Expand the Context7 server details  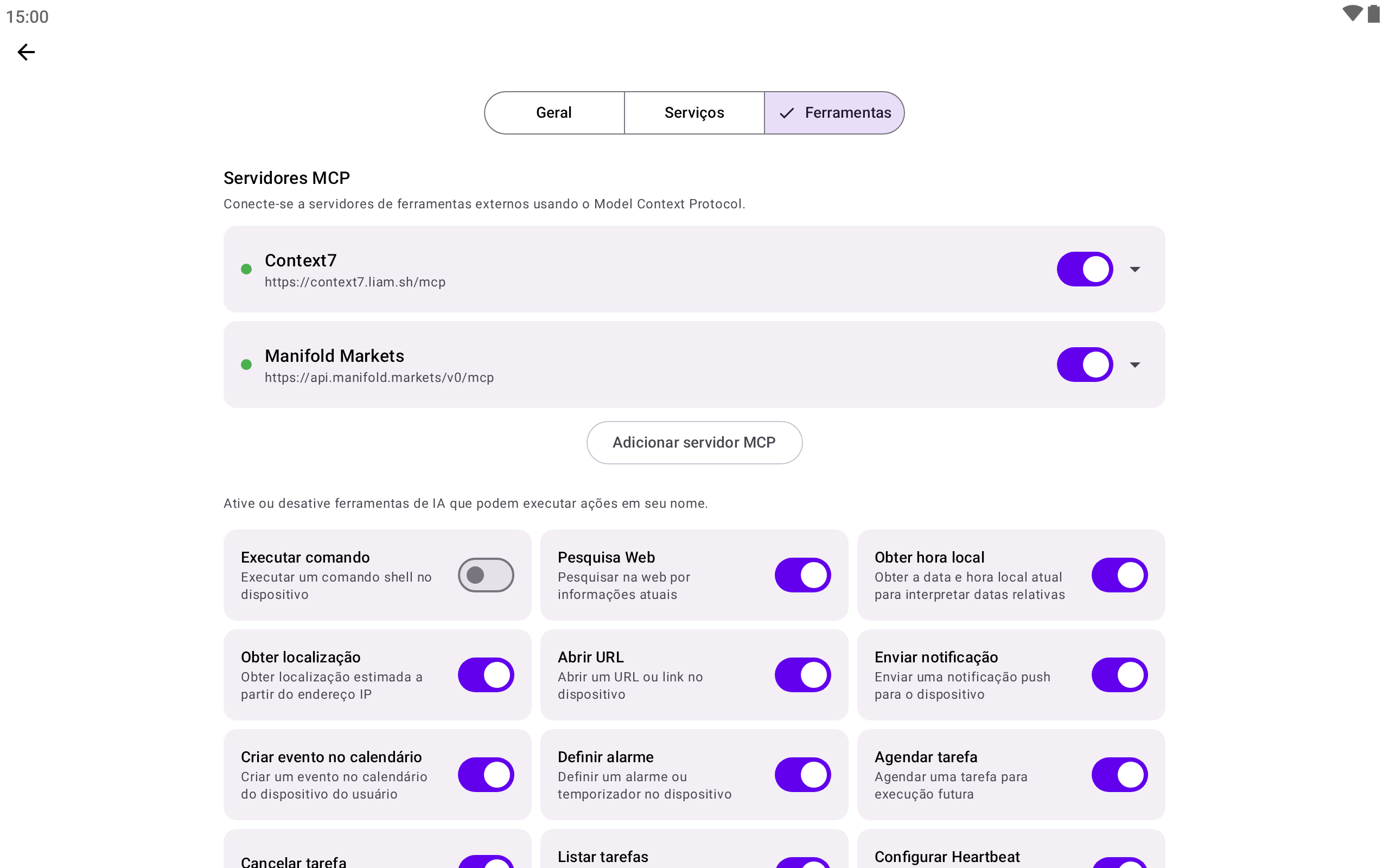pyautogui.click(x=1135, y=269)
